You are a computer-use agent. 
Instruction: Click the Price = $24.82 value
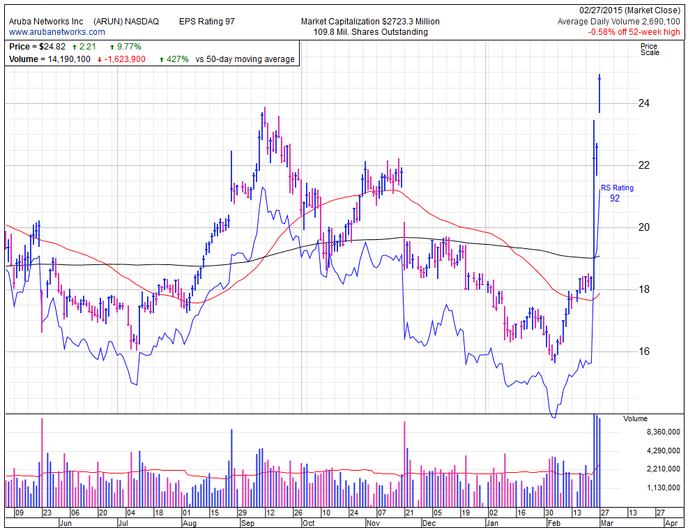(x=37, y=47)
